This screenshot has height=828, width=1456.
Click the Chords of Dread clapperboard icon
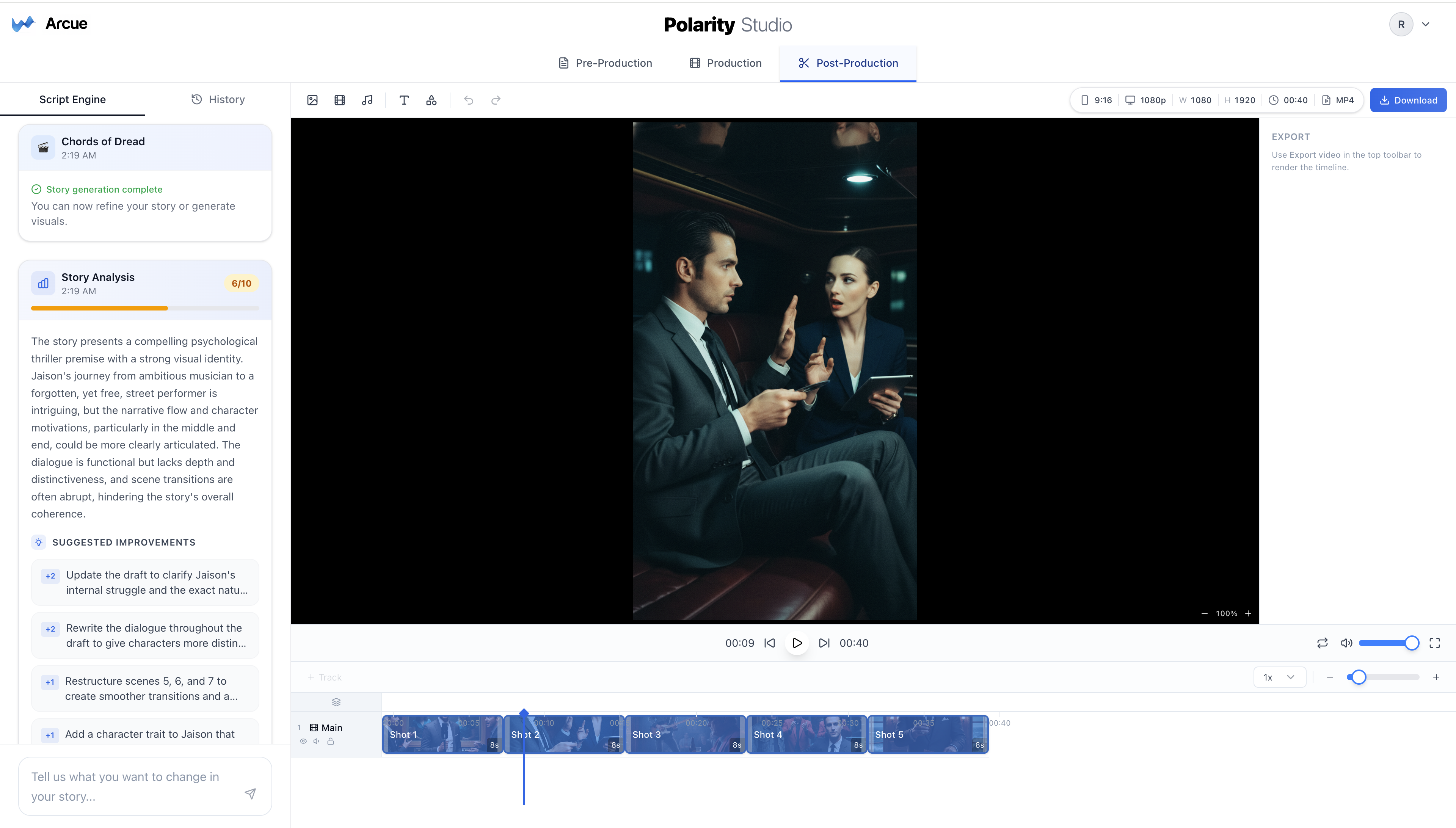coord(43,148)
